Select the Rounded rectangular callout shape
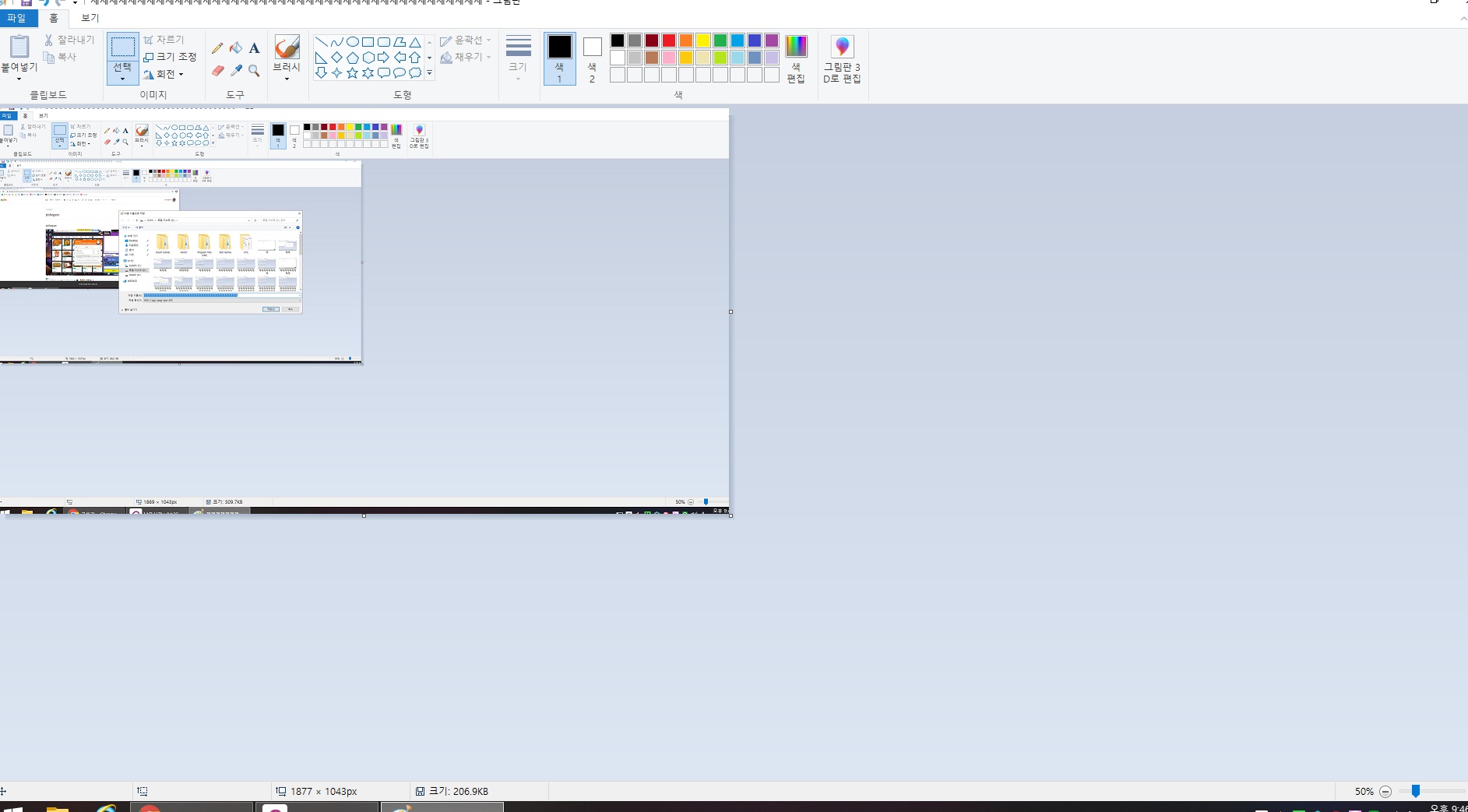The width and height of the screenshot is (1468, 812). click(383, 72)
